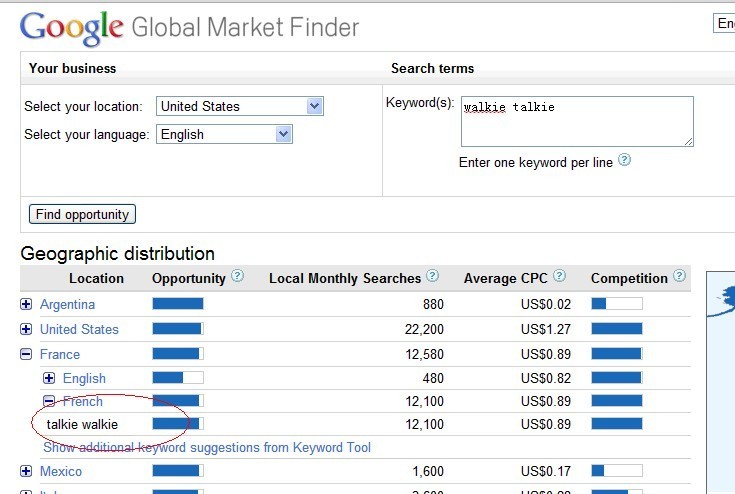
Task: Open help icon for one keyword per line
Action: pyautogui.click(x=624, y=160)
